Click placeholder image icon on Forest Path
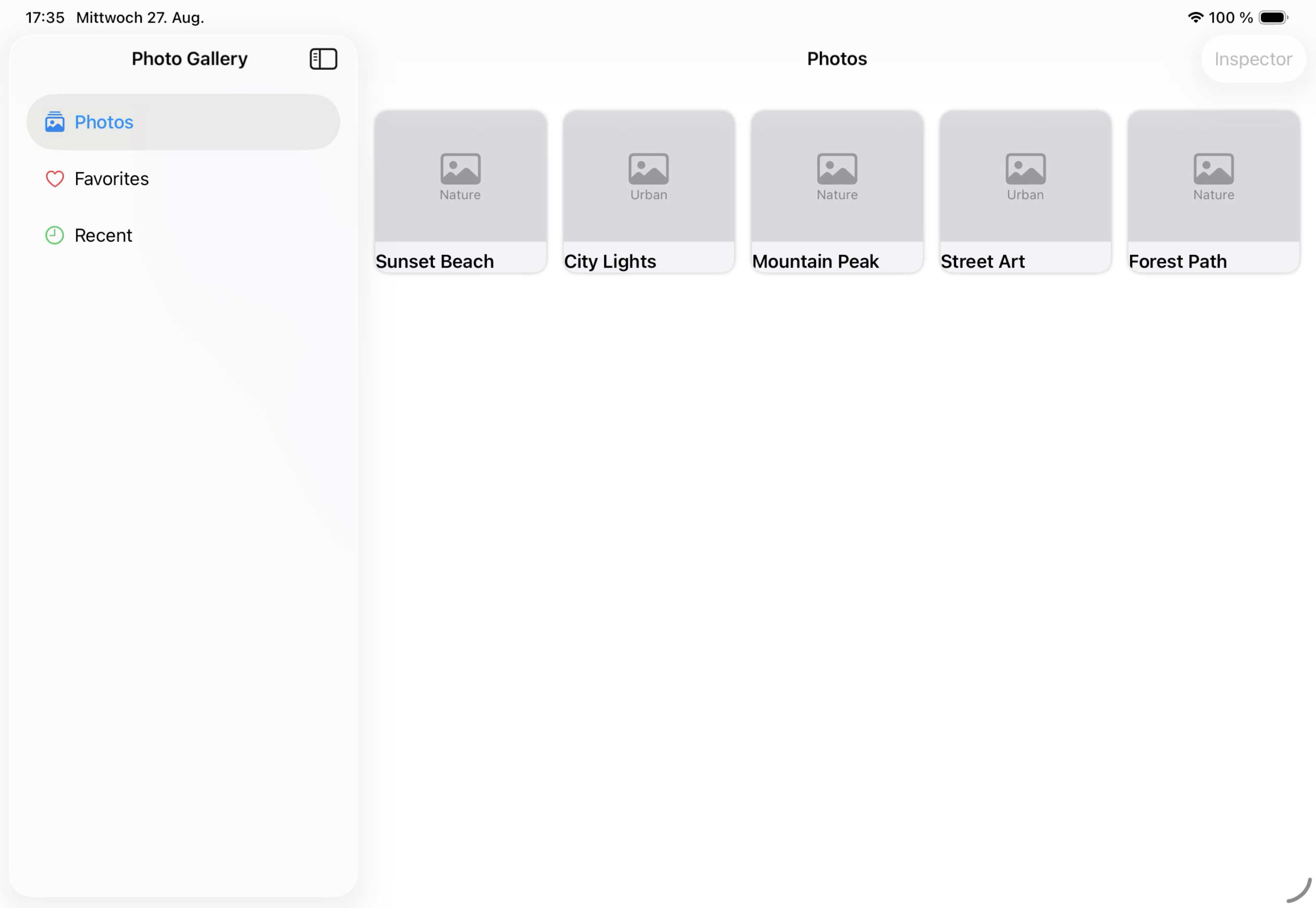This screenshot has width=1316, height=908. click(1214, 169)
